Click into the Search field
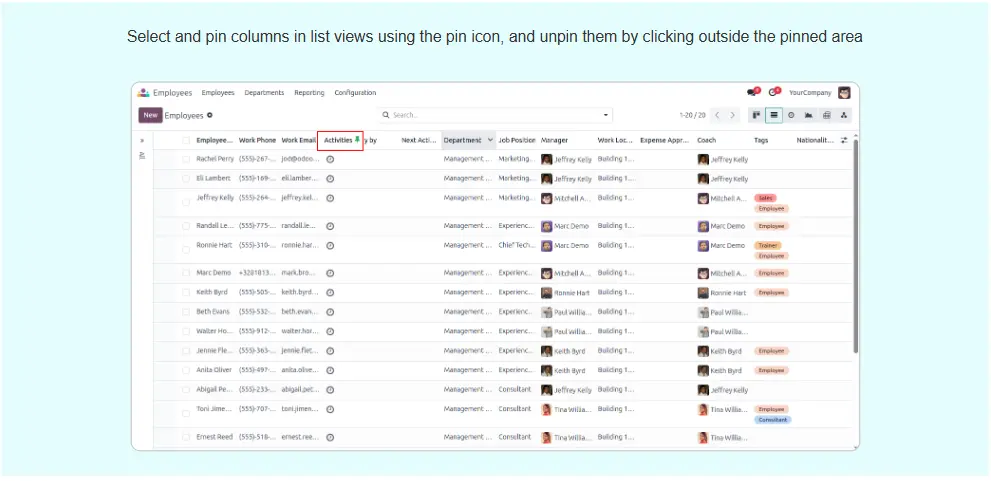 490,115
